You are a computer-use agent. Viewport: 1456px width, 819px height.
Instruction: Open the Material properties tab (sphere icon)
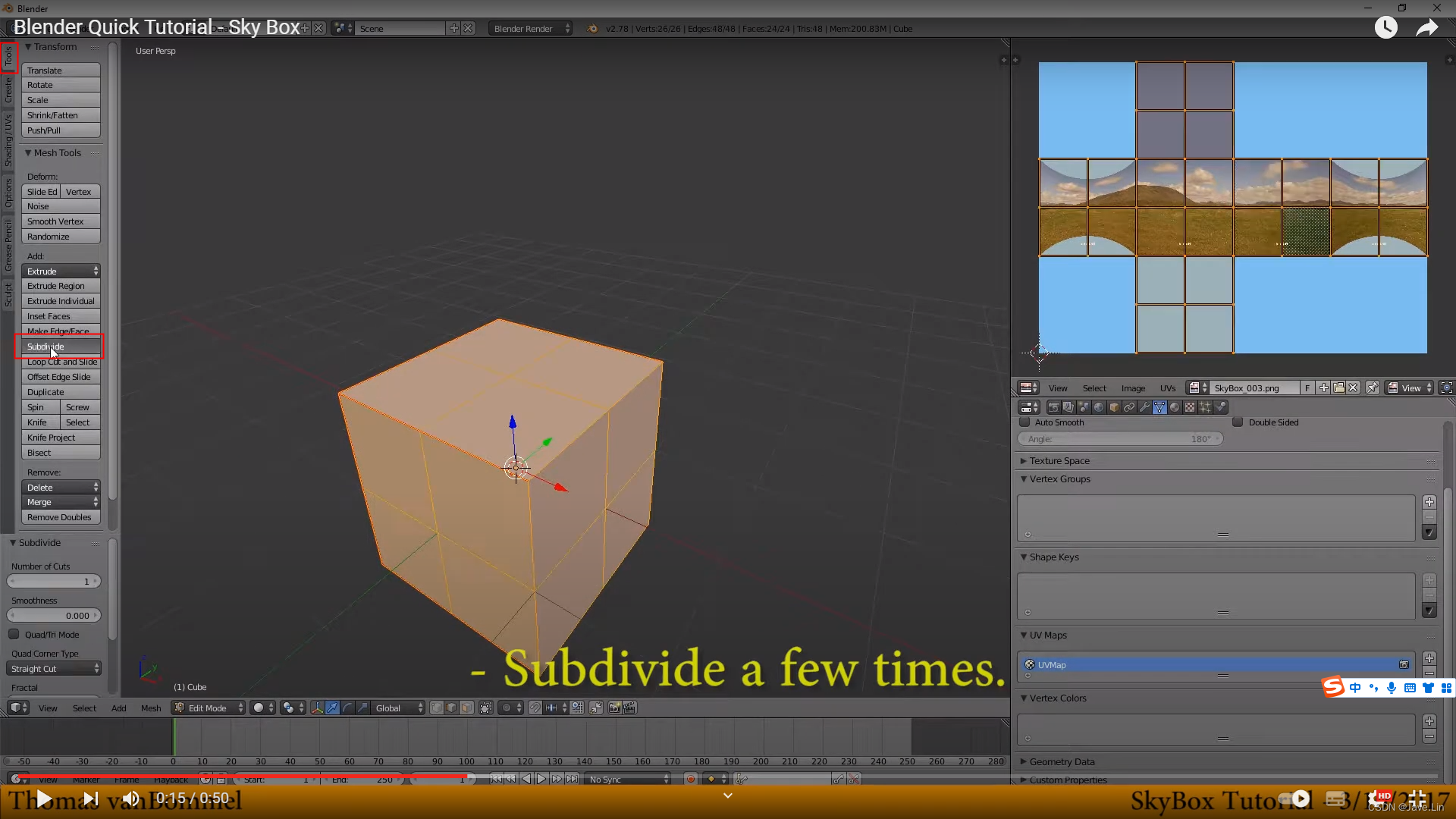tap(1175, 407)
